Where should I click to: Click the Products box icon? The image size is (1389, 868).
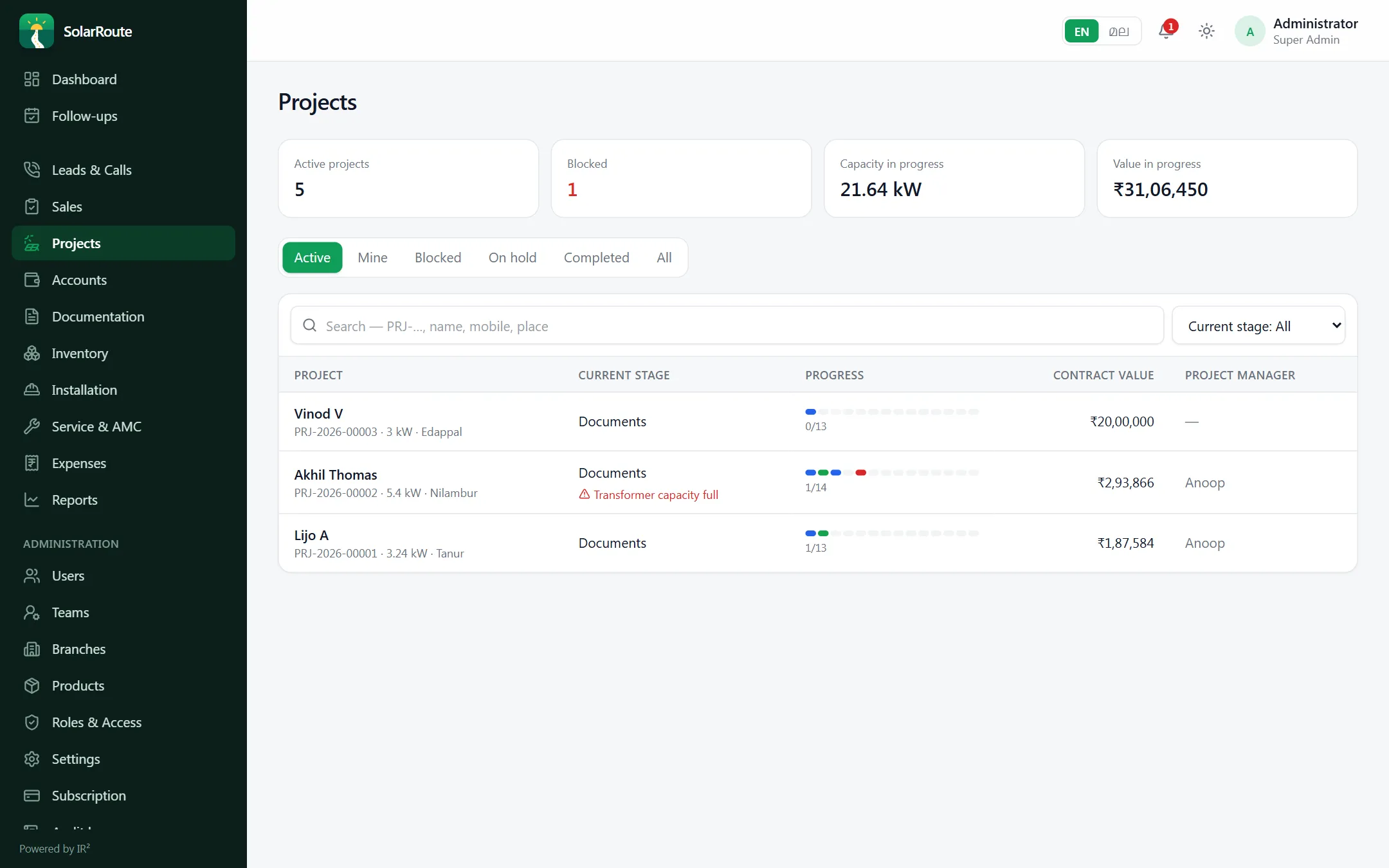click(32, 685)
